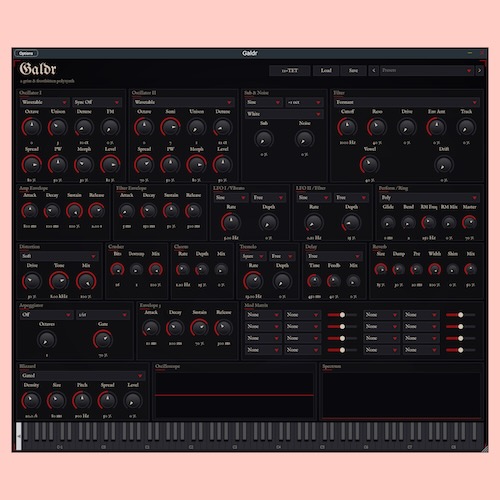The width and height of the screenshot is (500, 500).
Task: Click Oscillator I Unison knob
Action: click(x=58, y=127)
